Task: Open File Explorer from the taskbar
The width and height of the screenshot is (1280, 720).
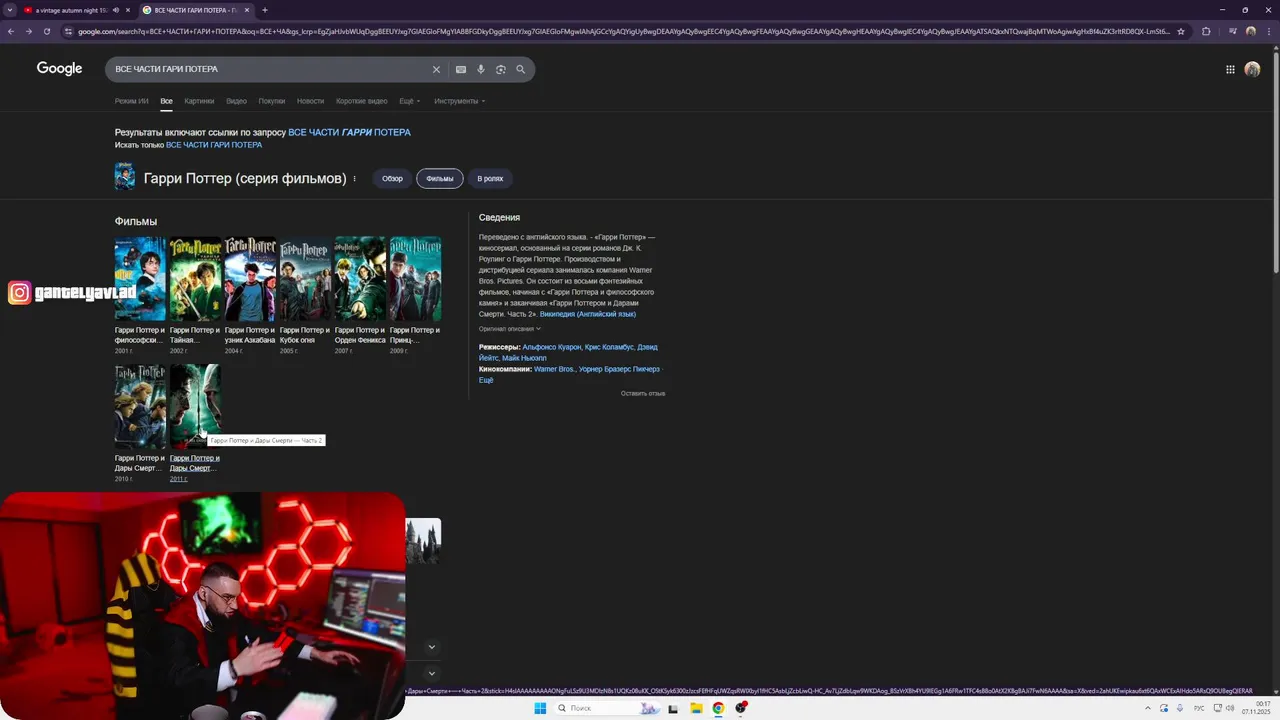Action: tap(696, 708)
